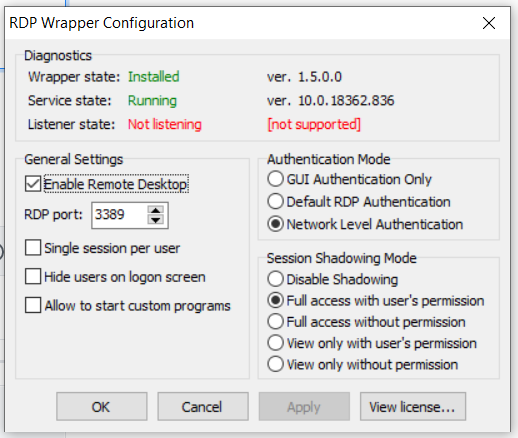Confirm settings with OK button
The image size is (518, 438).
(102, 406)
